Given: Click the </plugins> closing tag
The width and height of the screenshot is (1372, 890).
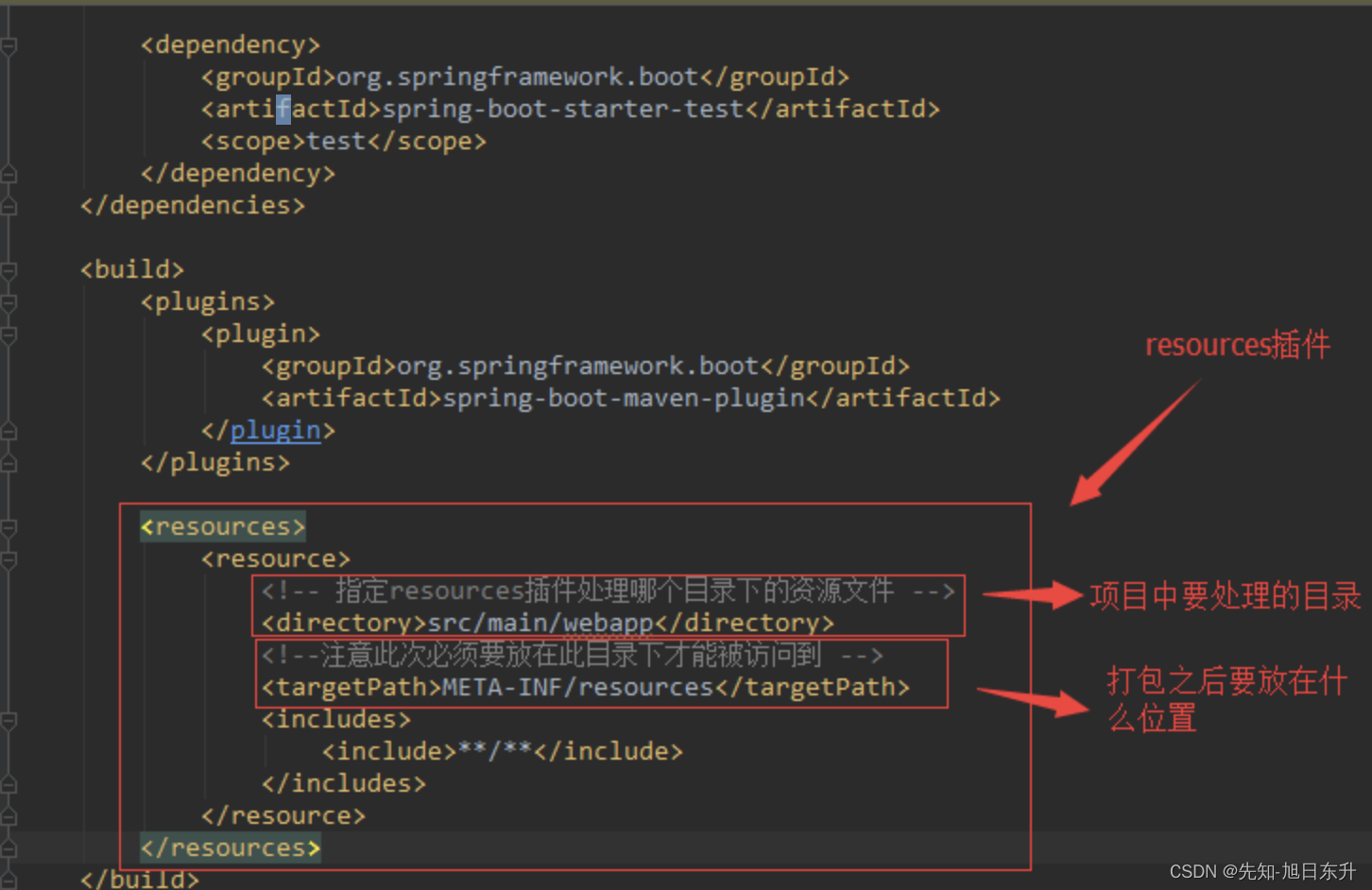Looking at the screenshot, I should coord(215,462).
